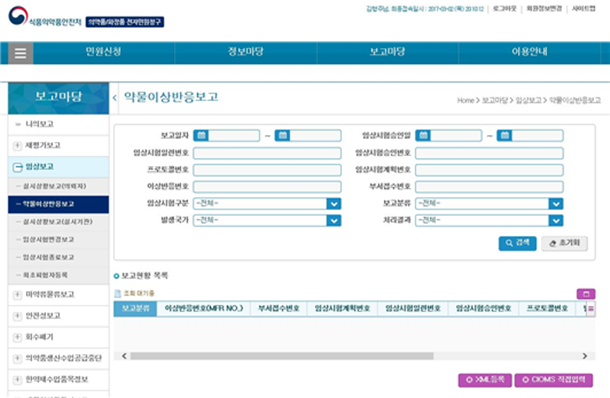Click the 프로토콜번호 input field
The height and width of the screenshot is (398, 610).
[x=267, y=170]
